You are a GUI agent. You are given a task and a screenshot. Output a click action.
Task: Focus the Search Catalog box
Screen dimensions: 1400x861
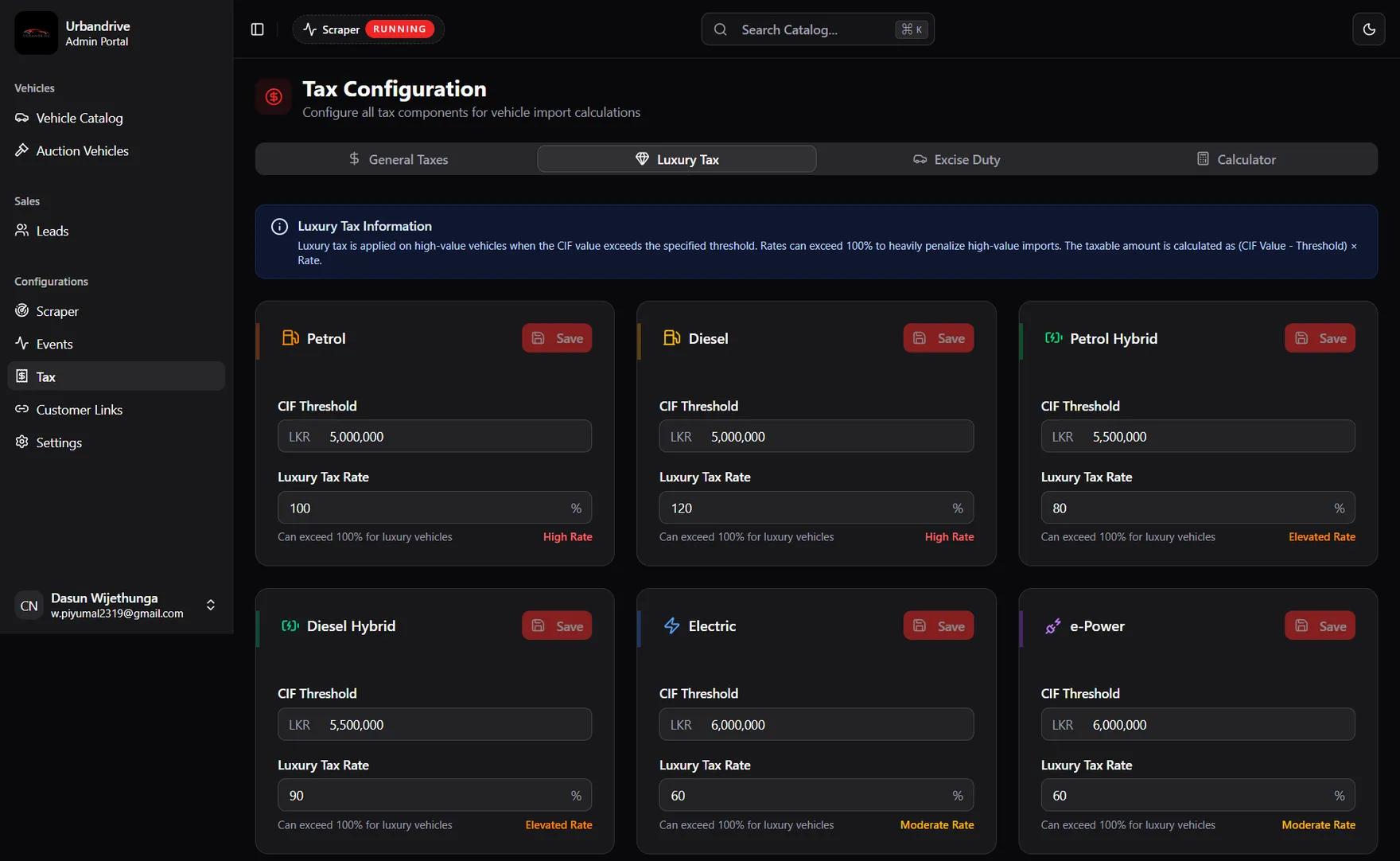point(818,29)
